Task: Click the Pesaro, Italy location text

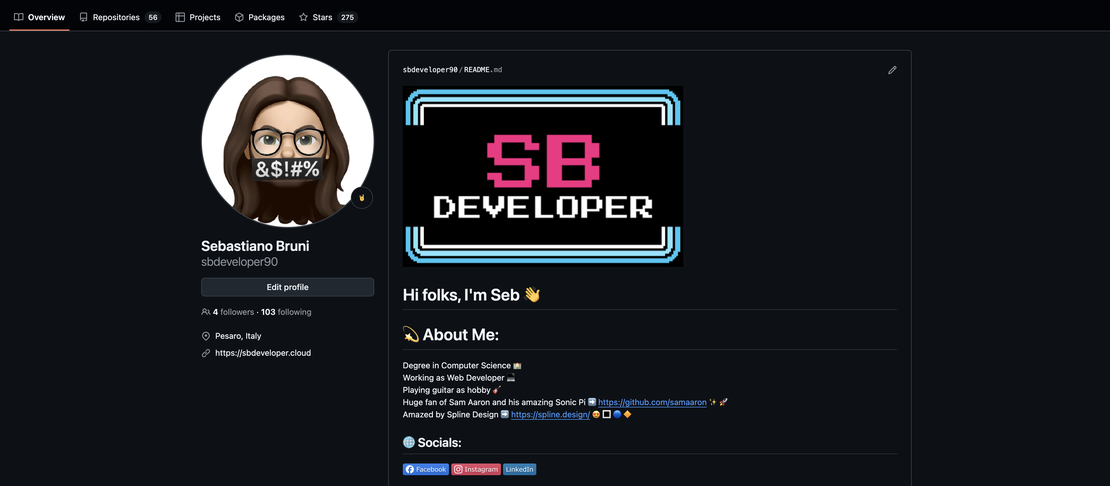Action: click(x=238, y=336)
